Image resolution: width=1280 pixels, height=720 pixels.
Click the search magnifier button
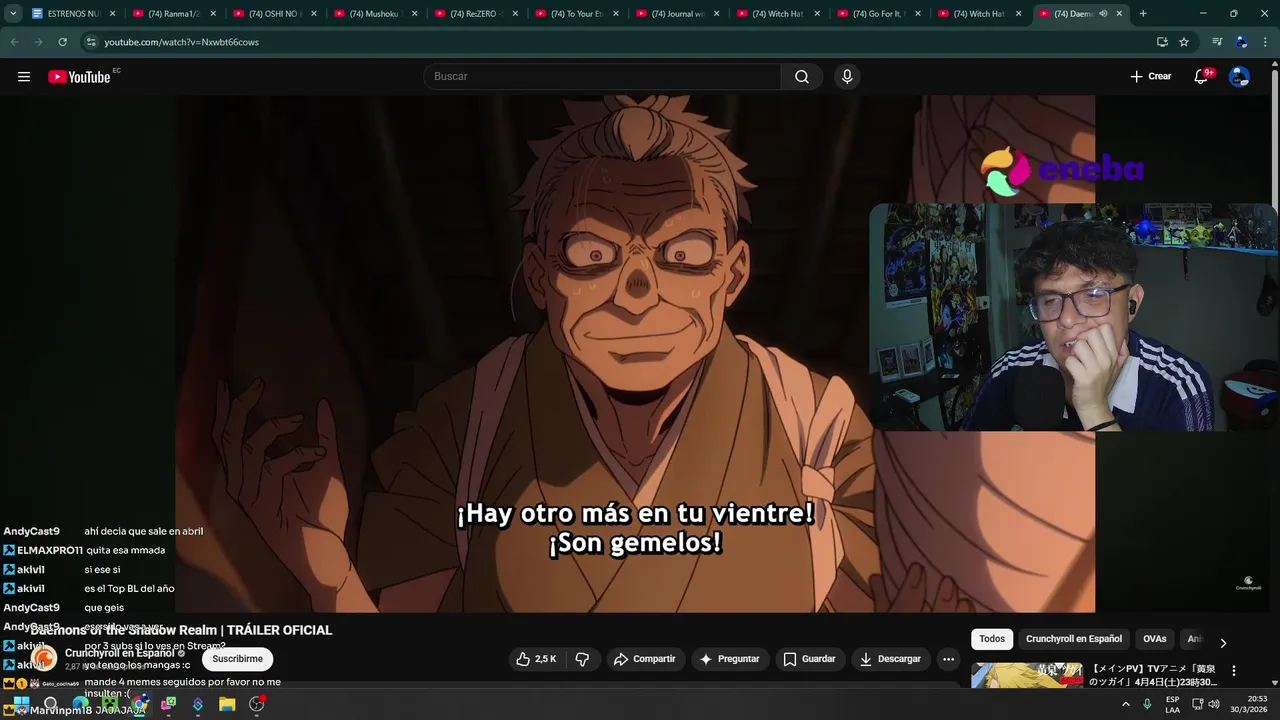[x=802, y=77]
